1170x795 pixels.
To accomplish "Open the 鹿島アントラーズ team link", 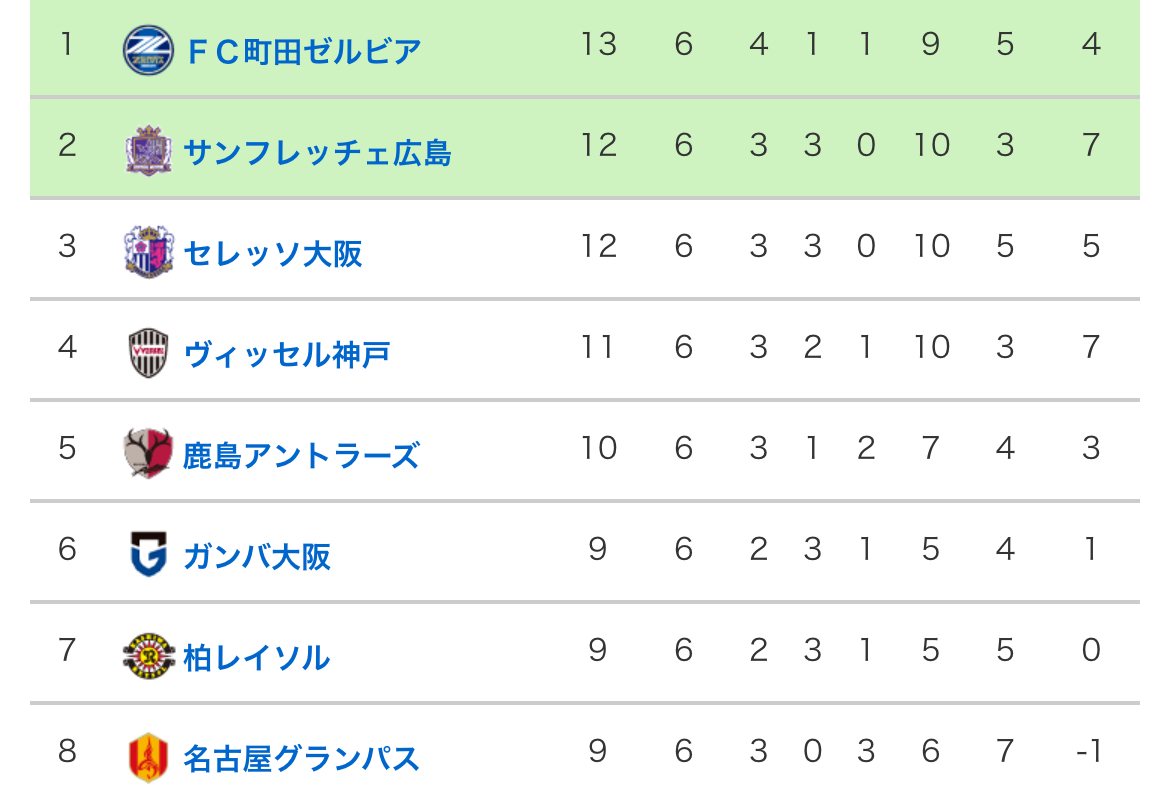I will click(301, 455).
